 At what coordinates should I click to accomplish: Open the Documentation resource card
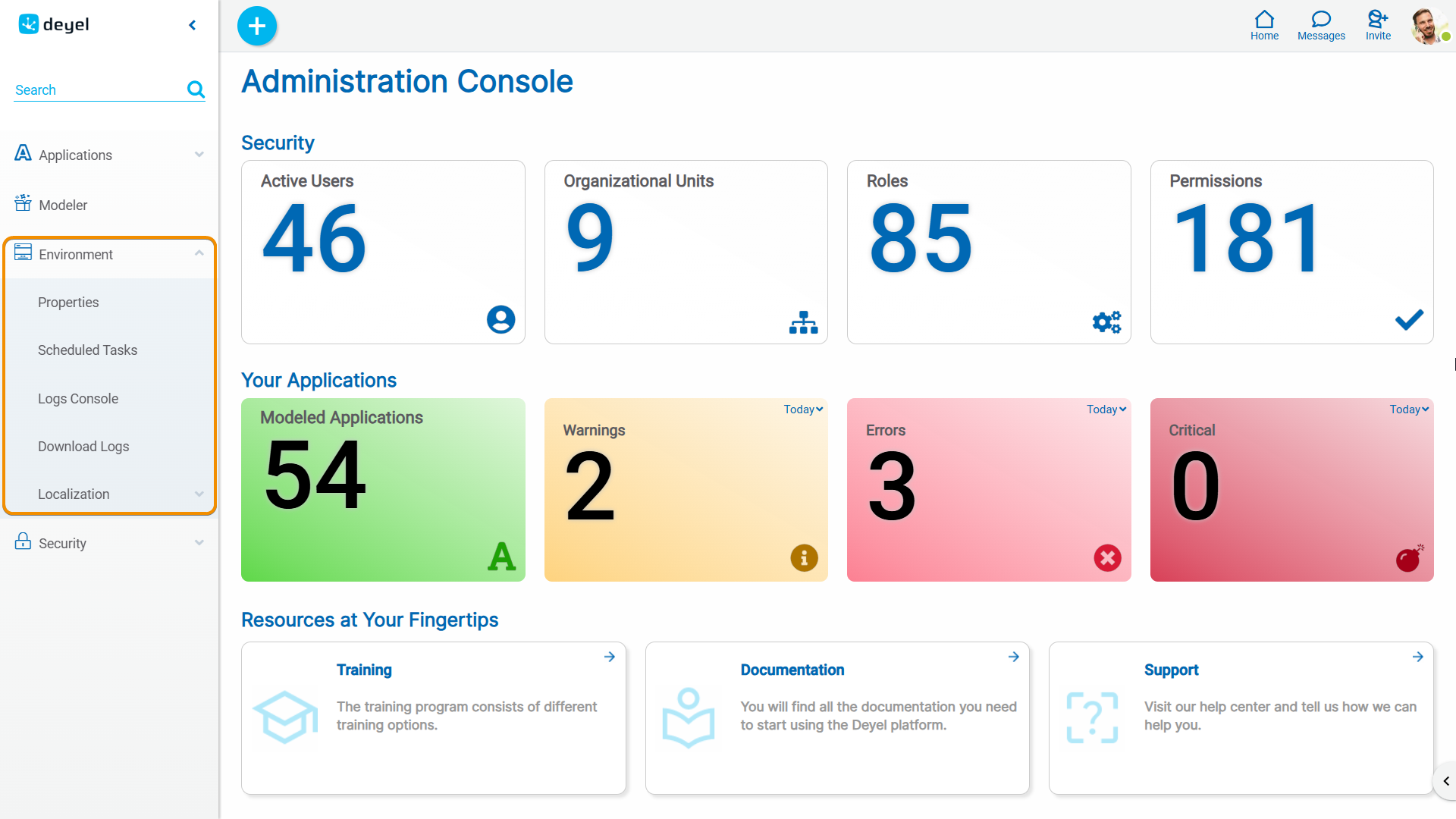click(837, 717)
